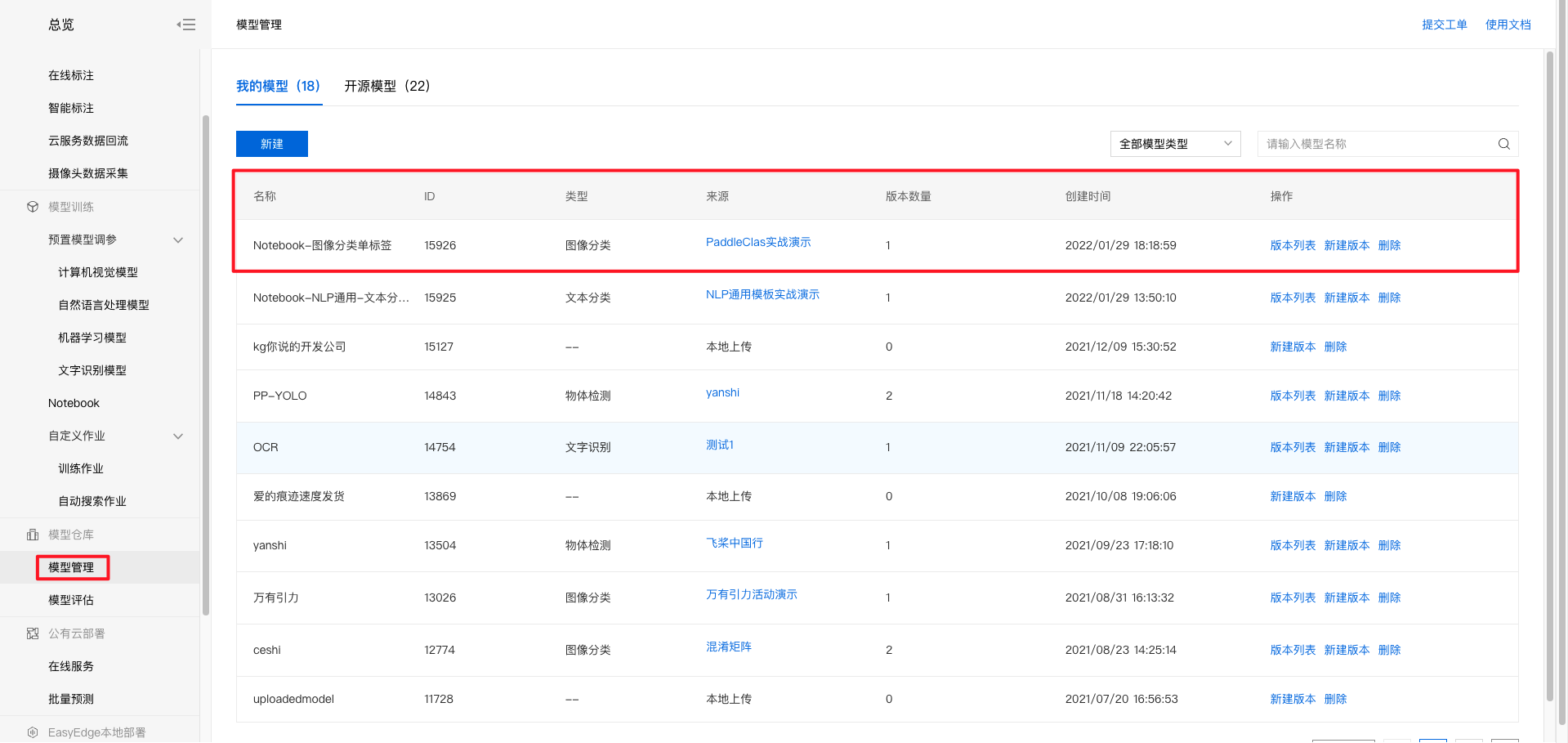1568x743 pixels.
Task: Open the PaddleClas实战演示 source link
Action: point(757,242)
